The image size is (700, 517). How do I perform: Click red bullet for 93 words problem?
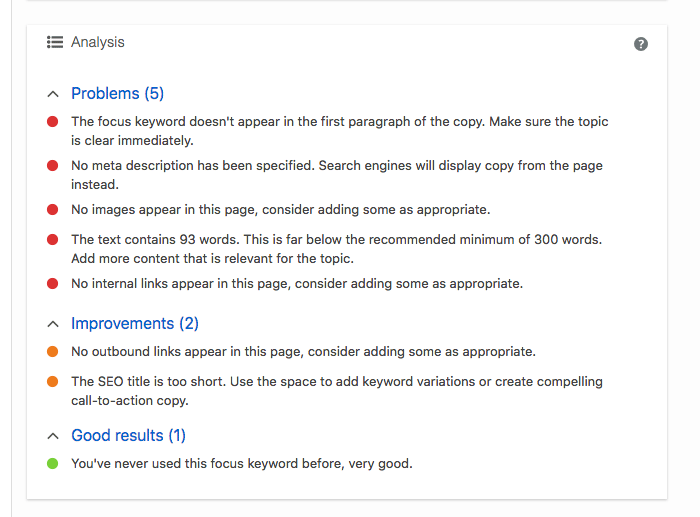pyautogui.click(x=53, y=240)
